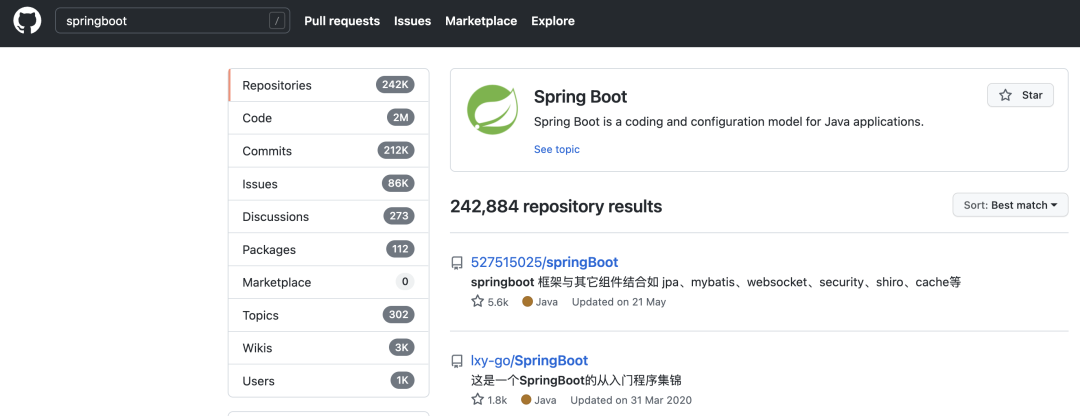Click the 3K wikis count badge

[x=402, y=348]
